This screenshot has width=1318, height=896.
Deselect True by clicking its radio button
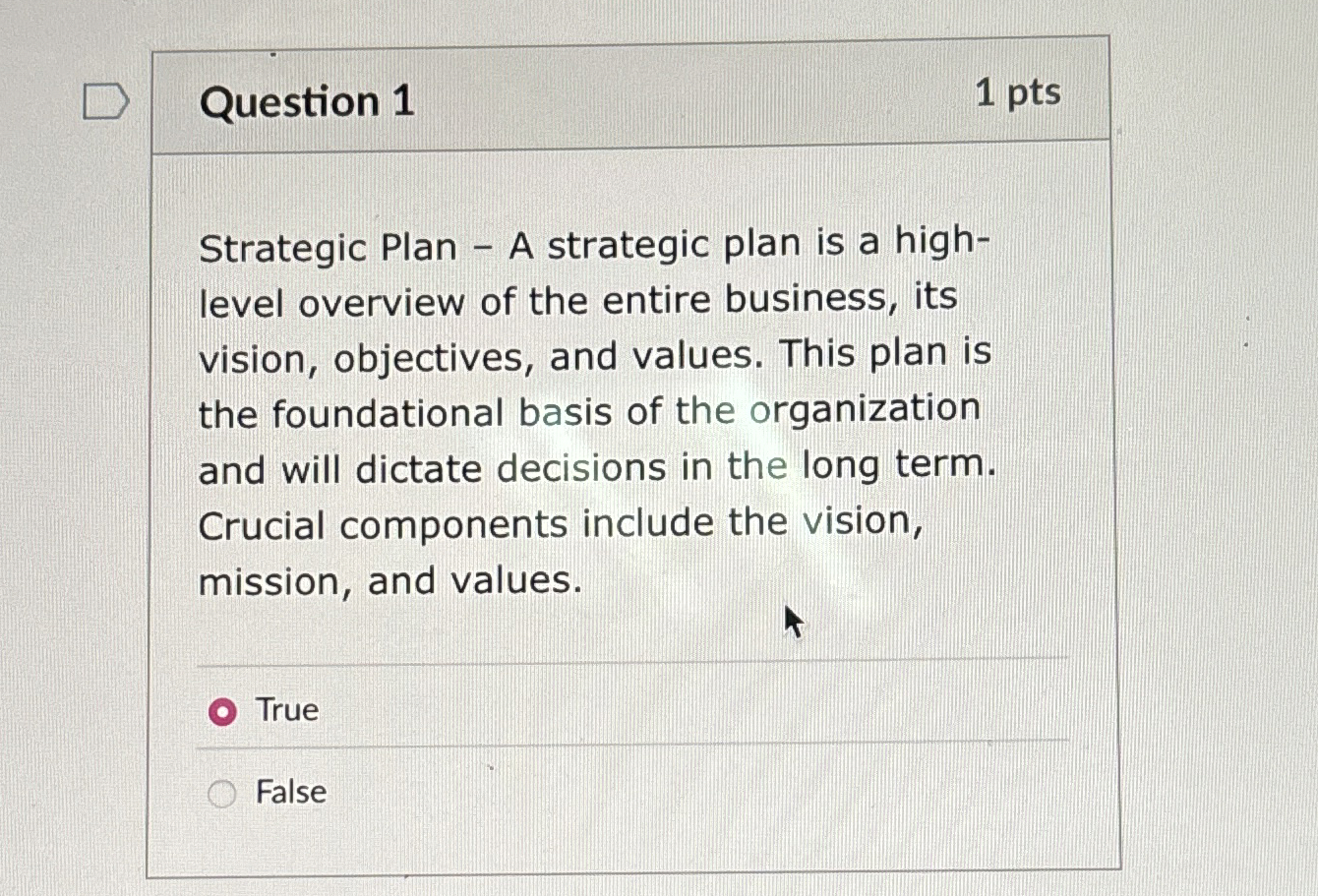coord(224,711)
